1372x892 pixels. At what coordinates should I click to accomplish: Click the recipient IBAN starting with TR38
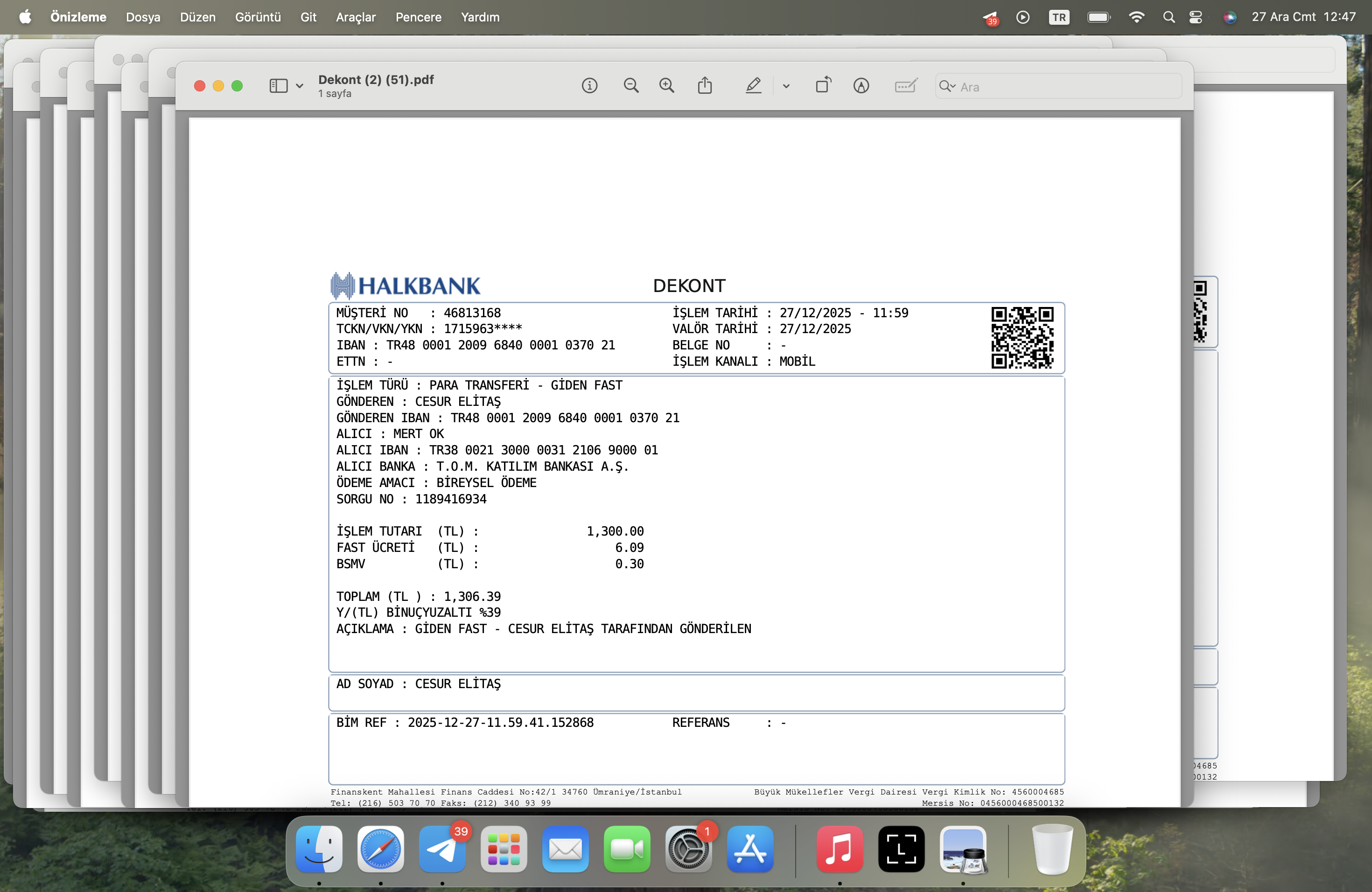tap(544, 450)
